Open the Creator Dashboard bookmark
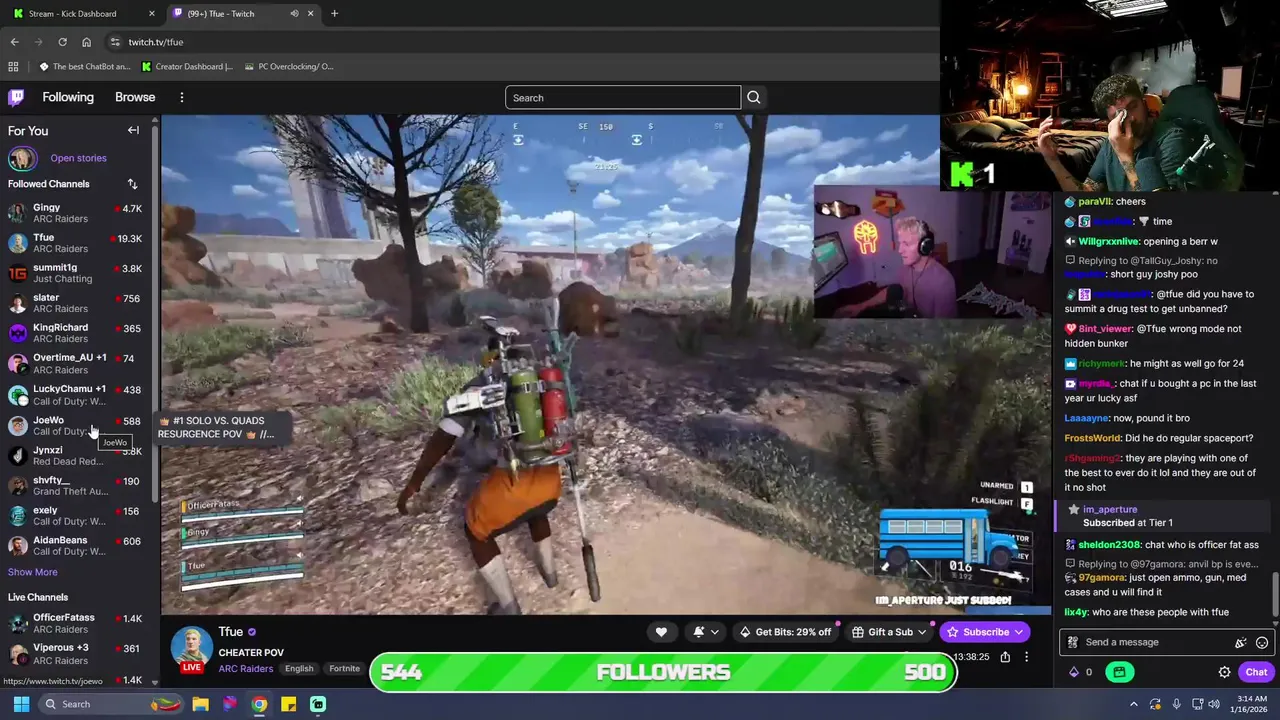 (187, 67)
